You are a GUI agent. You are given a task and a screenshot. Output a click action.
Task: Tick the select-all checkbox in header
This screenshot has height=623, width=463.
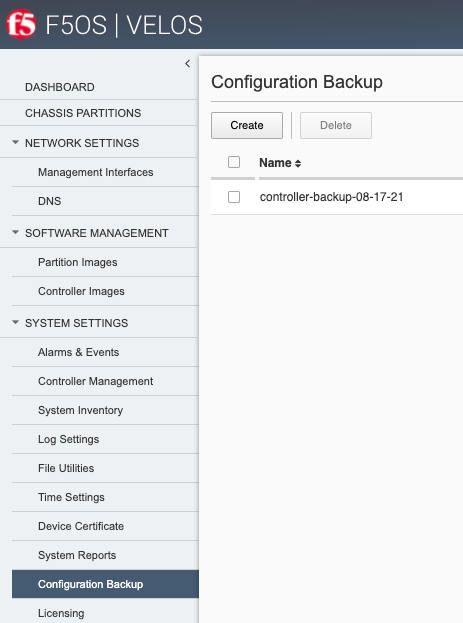(x=234, y=162)
